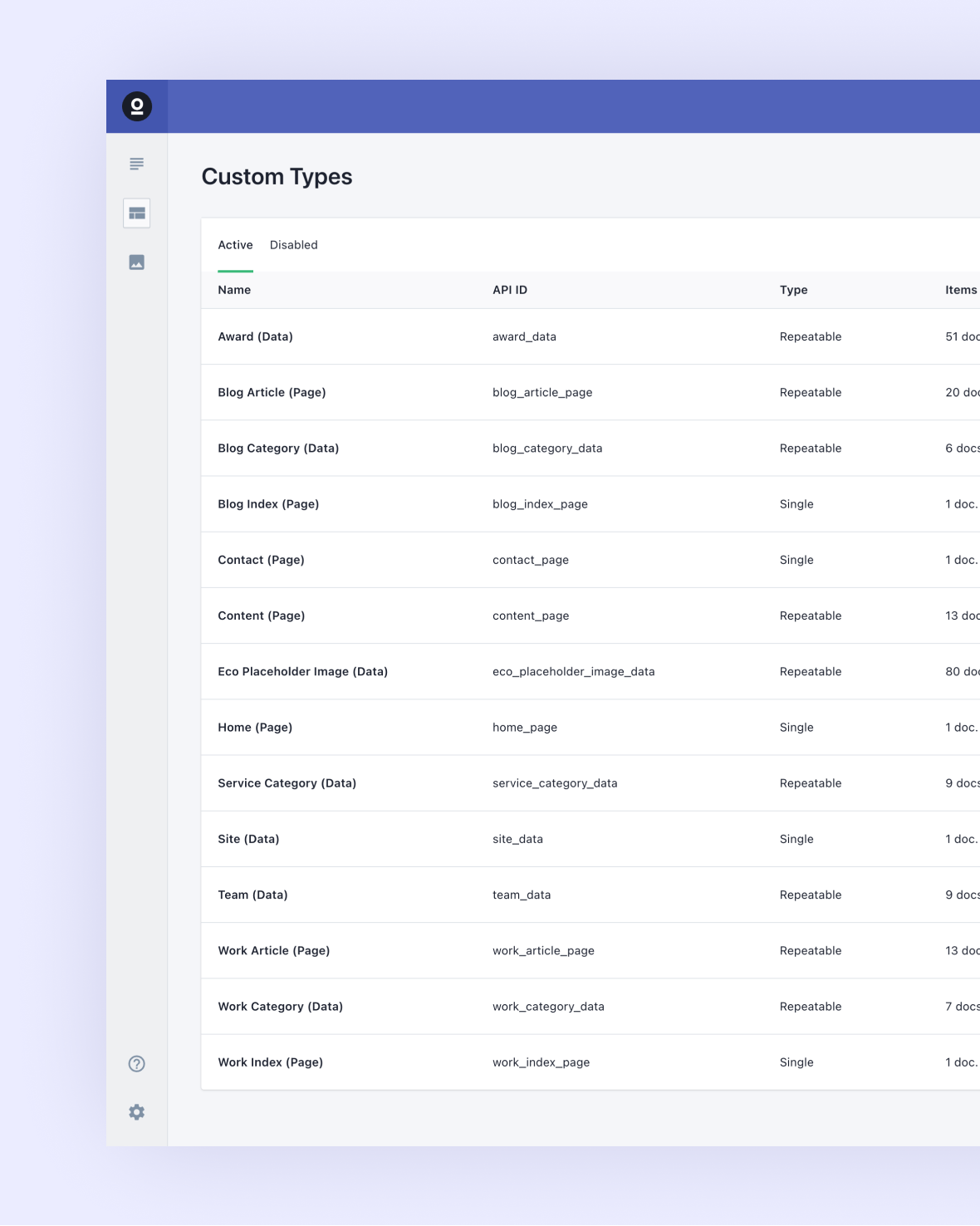Click the blog_index_page API ID cell
This screenshot has width=980, height=1226.
[x=540, y=504]
